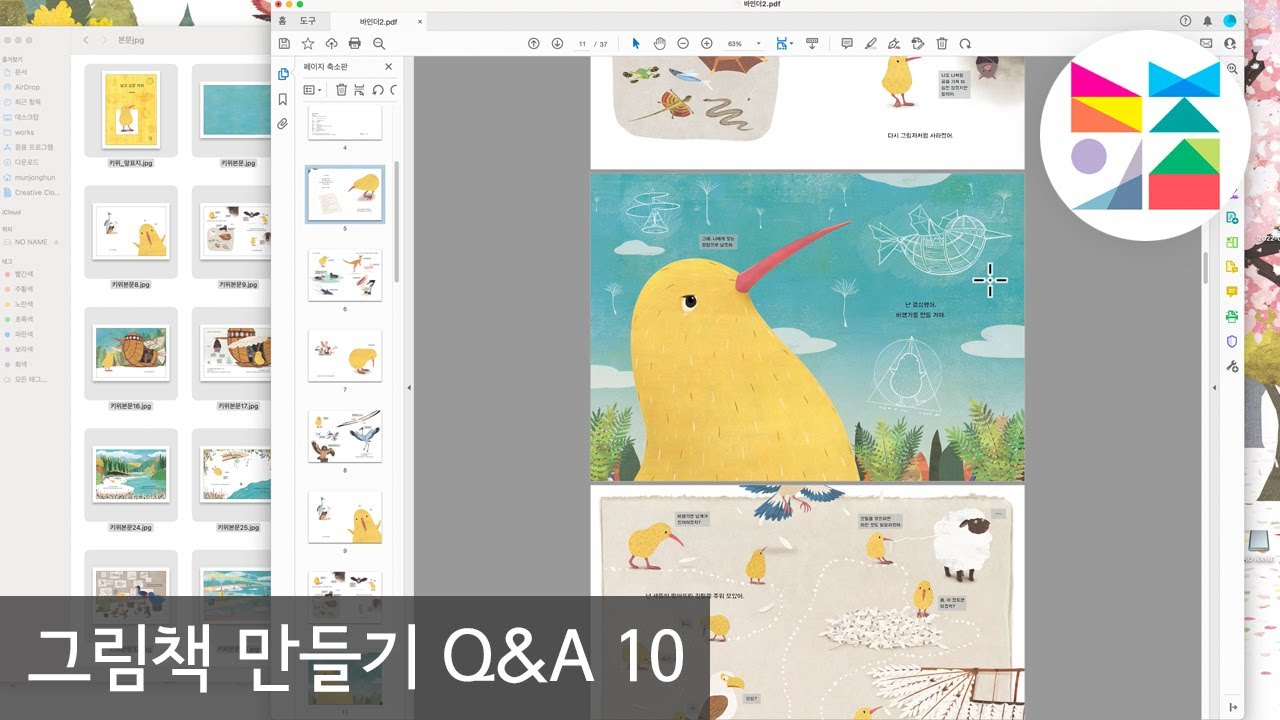
Task: Select page 7 thumbnail
Action: pyautogui.click(x=345, y=355)
